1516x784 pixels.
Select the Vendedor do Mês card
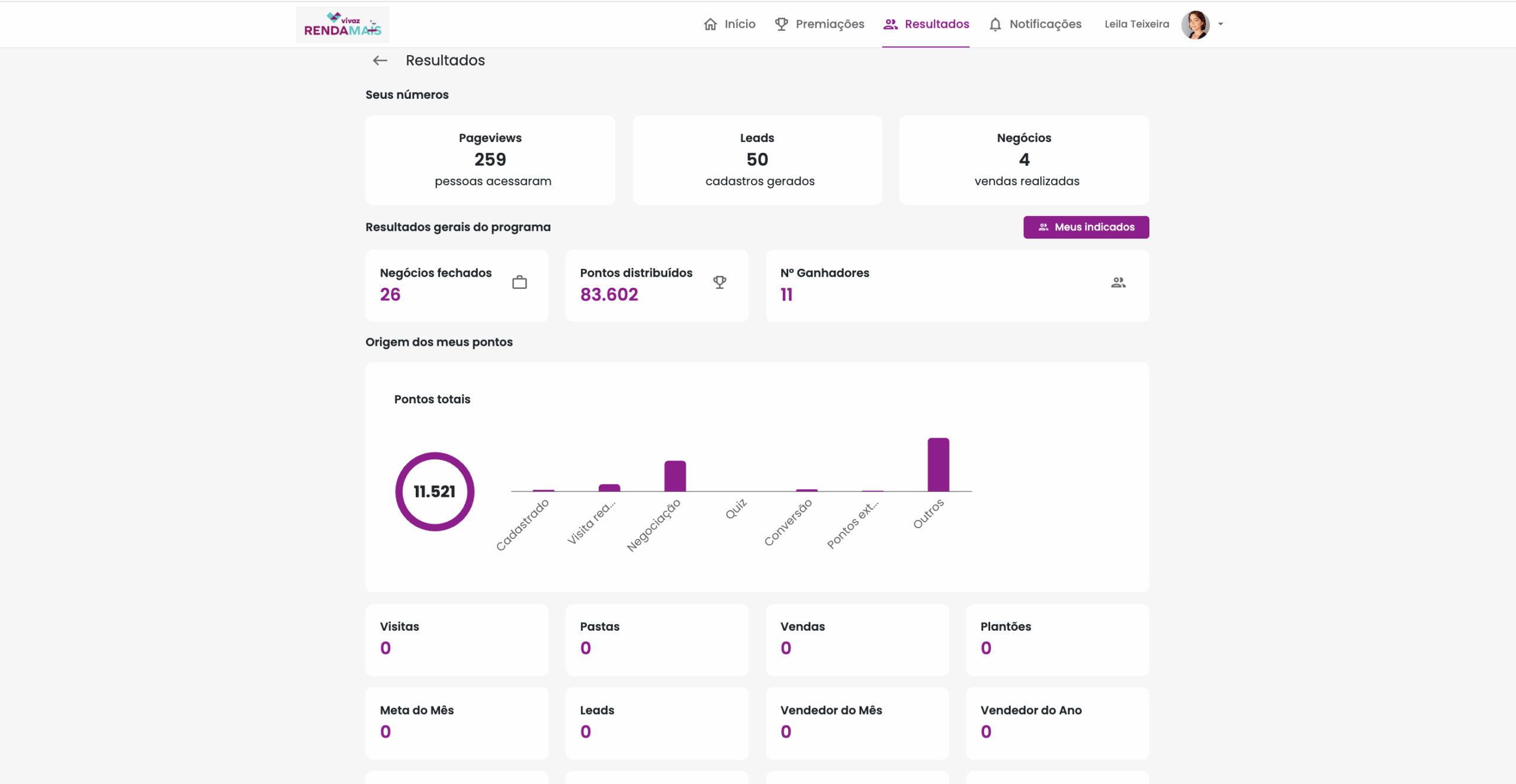[857, 722]
